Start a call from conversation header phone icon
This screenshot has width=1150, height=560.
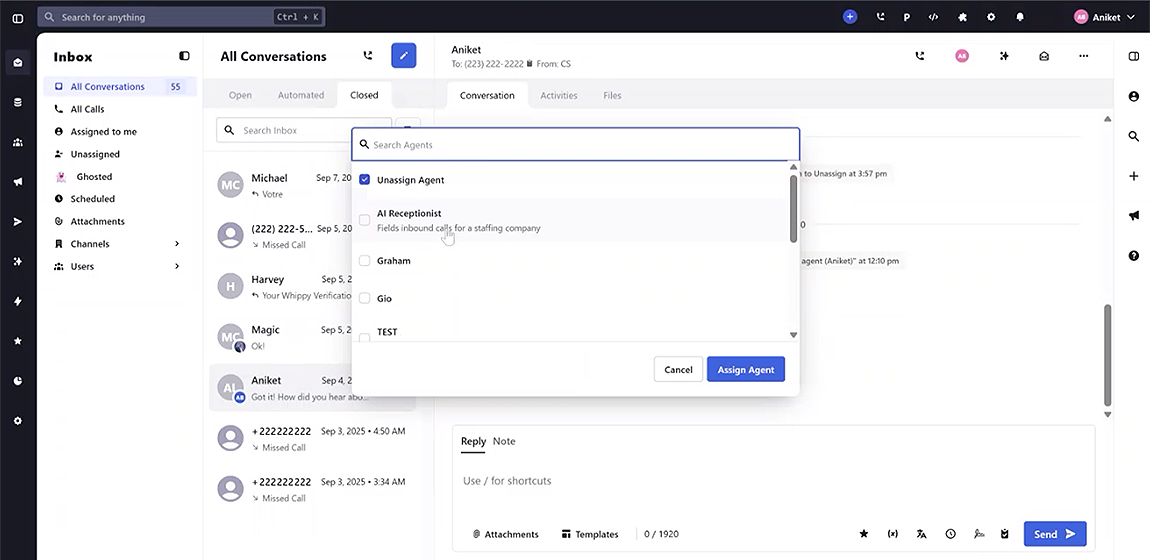pos(920,56)
